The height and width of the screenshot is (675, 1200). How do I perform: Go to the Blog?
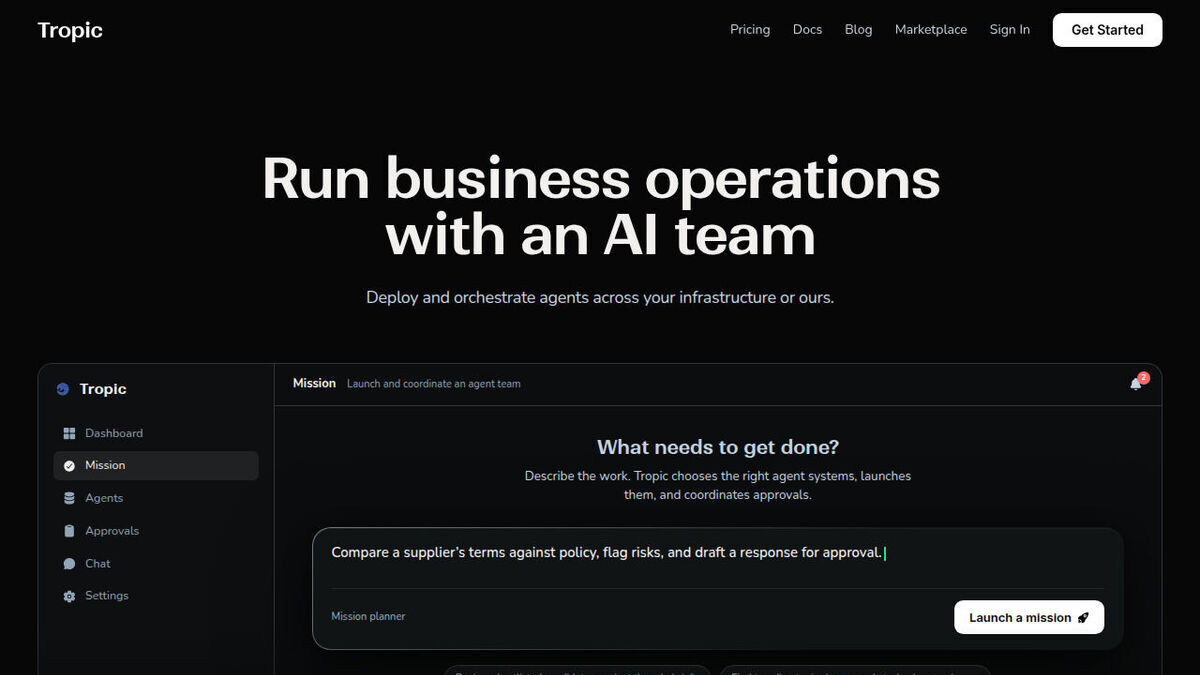click(x=858, y=30)
